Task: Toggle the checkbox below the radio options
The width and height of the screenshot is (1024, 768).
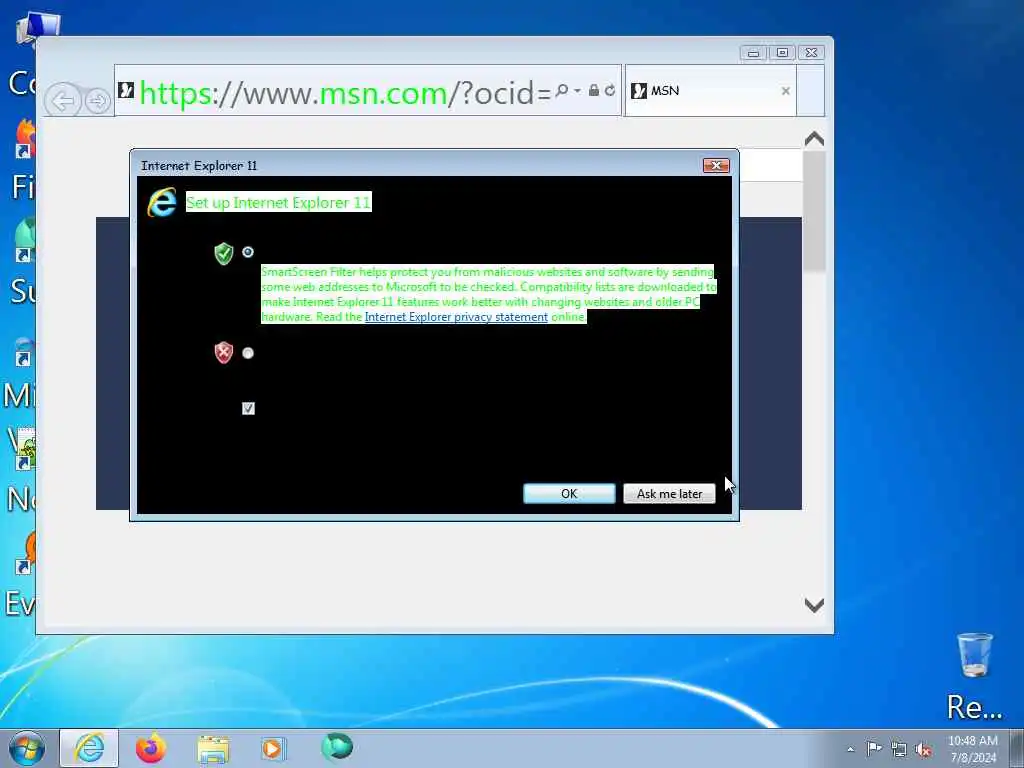Action: pyautogui.click(x=248, y=408)
